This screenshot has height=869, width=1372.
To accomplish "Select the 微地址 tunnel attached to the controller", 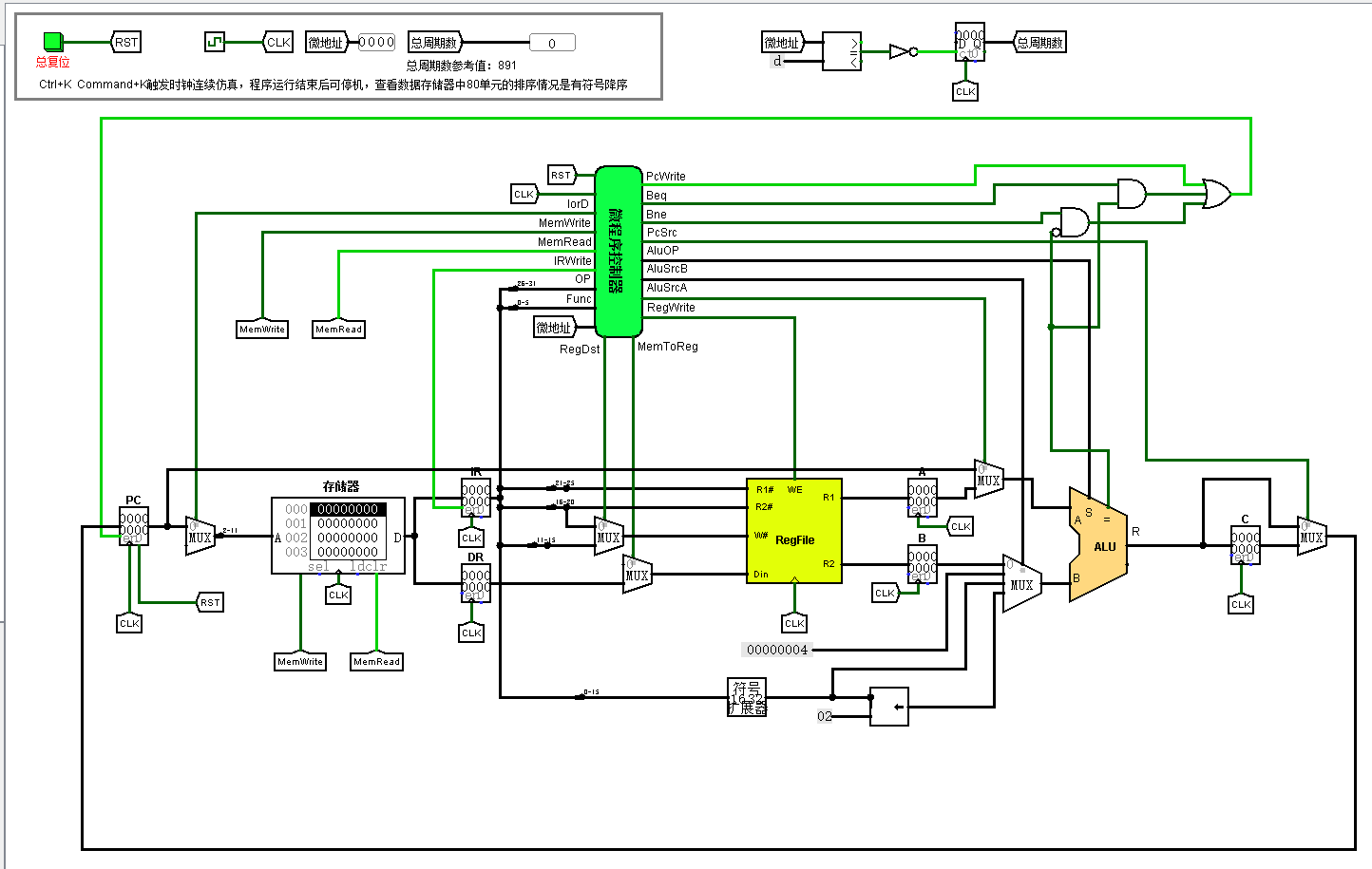I will coord(555,328).
